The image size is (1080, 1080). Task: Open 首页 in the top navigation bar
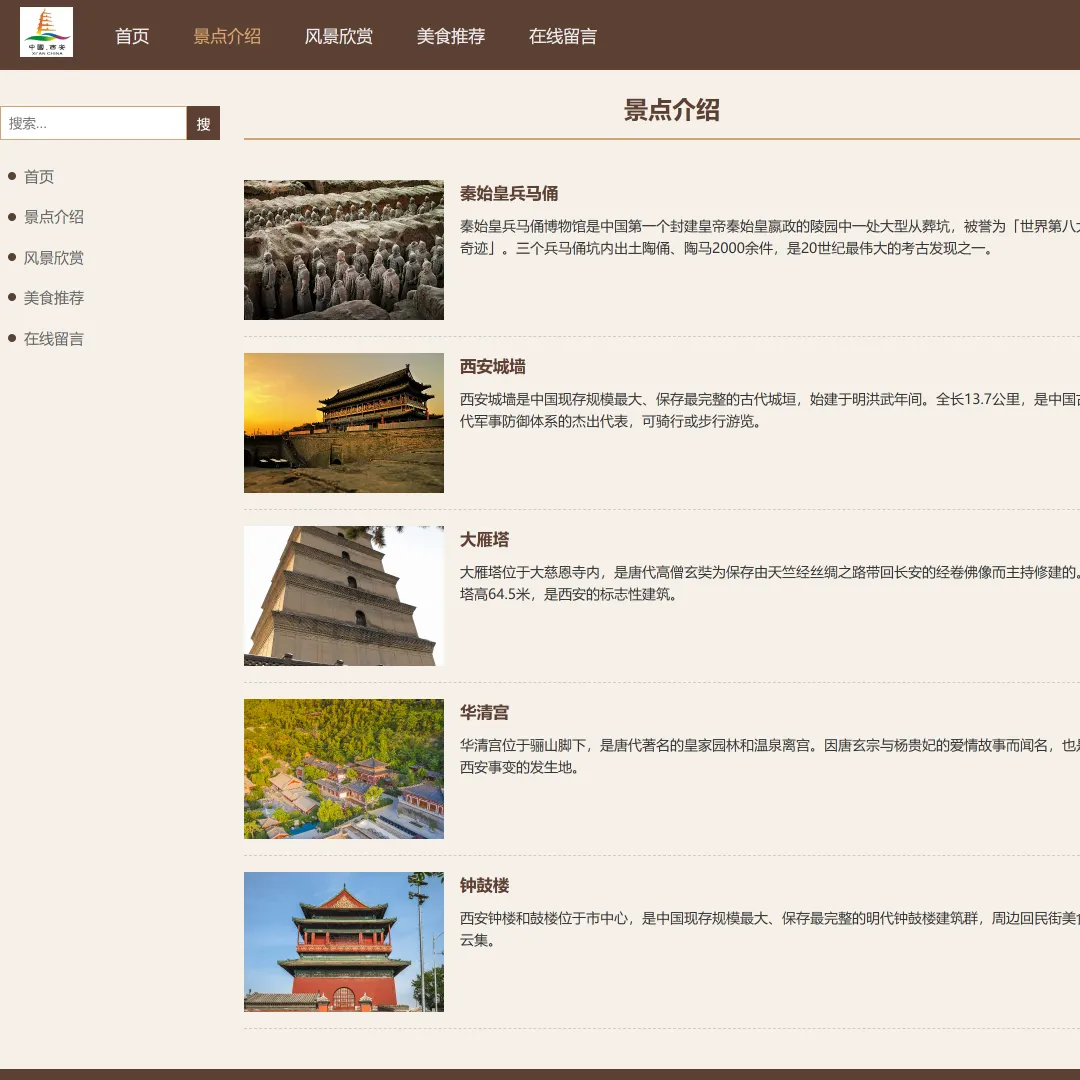(132, 37)
